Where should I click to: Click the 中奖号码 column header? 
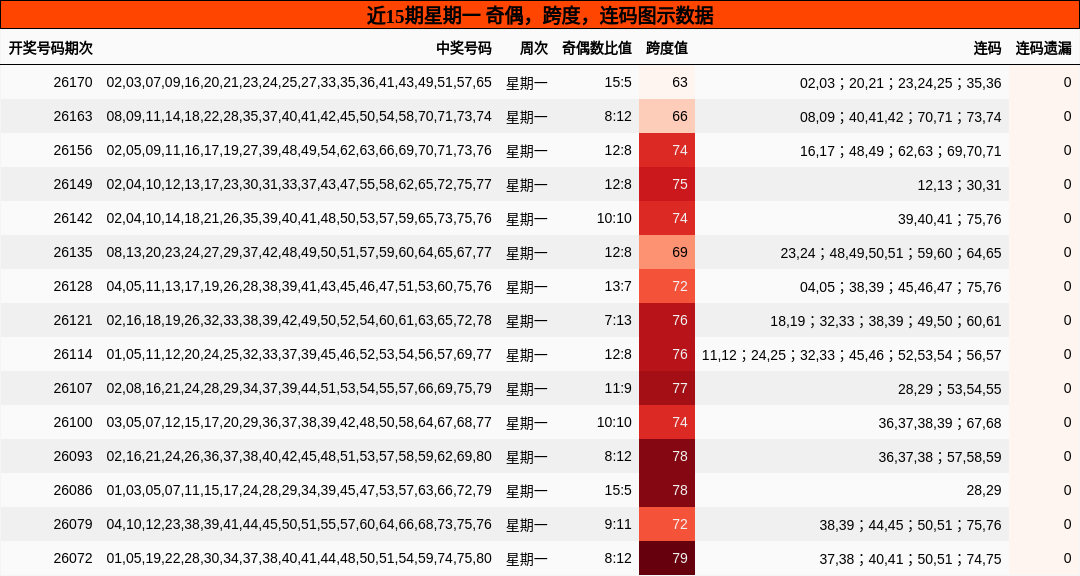[464, 48]
